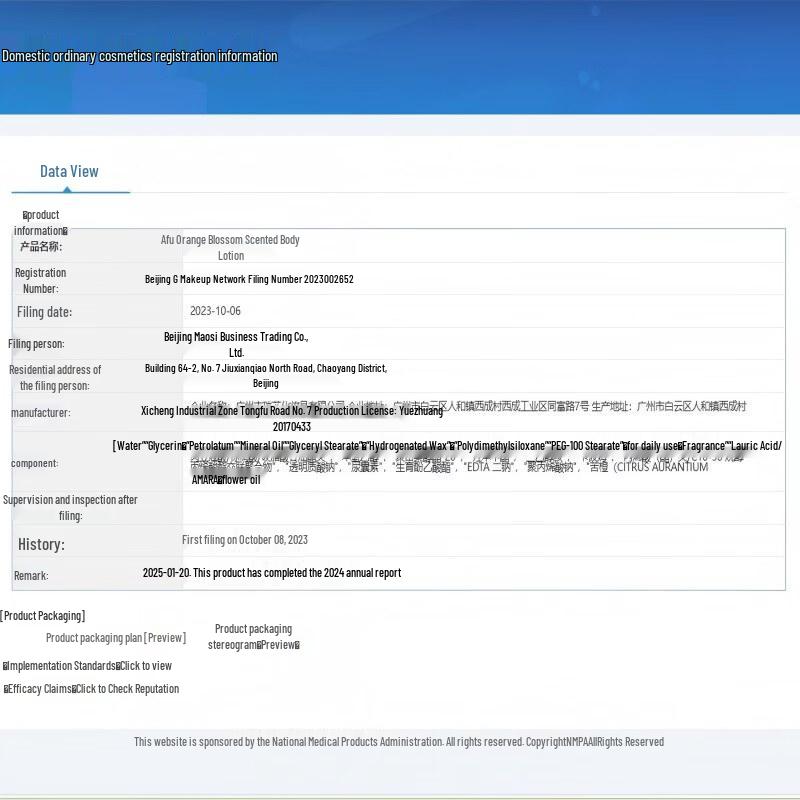Click the filing number 2023002652 value
This screenshot has height=800, width=800.
tap(249, 280)
